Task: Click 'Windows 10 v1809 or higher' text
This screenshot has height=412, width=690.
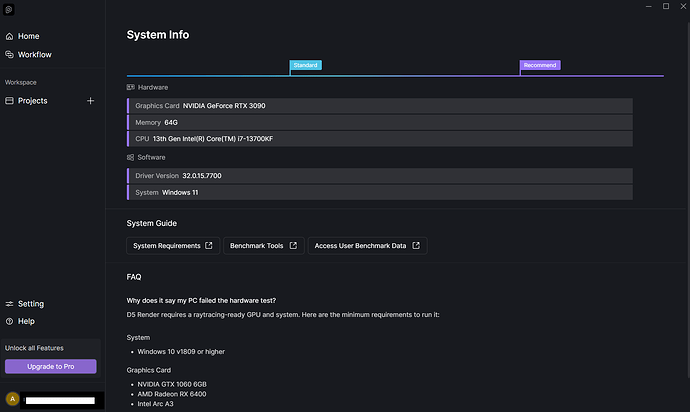Action: tap(181, 352)
